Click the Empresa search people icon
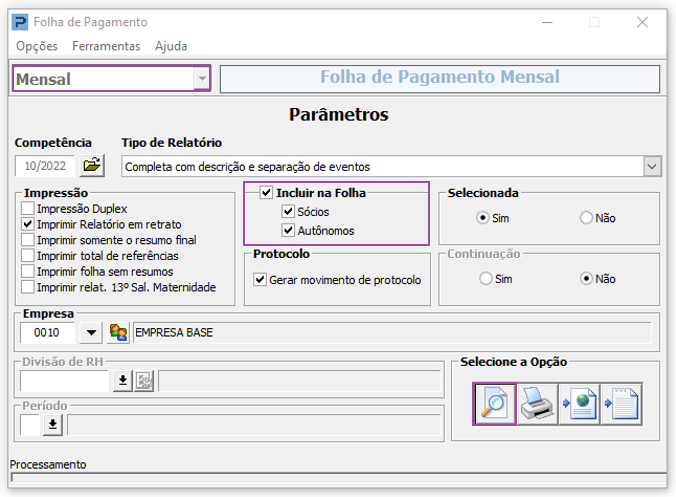The image size is (676, 497). tap(118, 333)
